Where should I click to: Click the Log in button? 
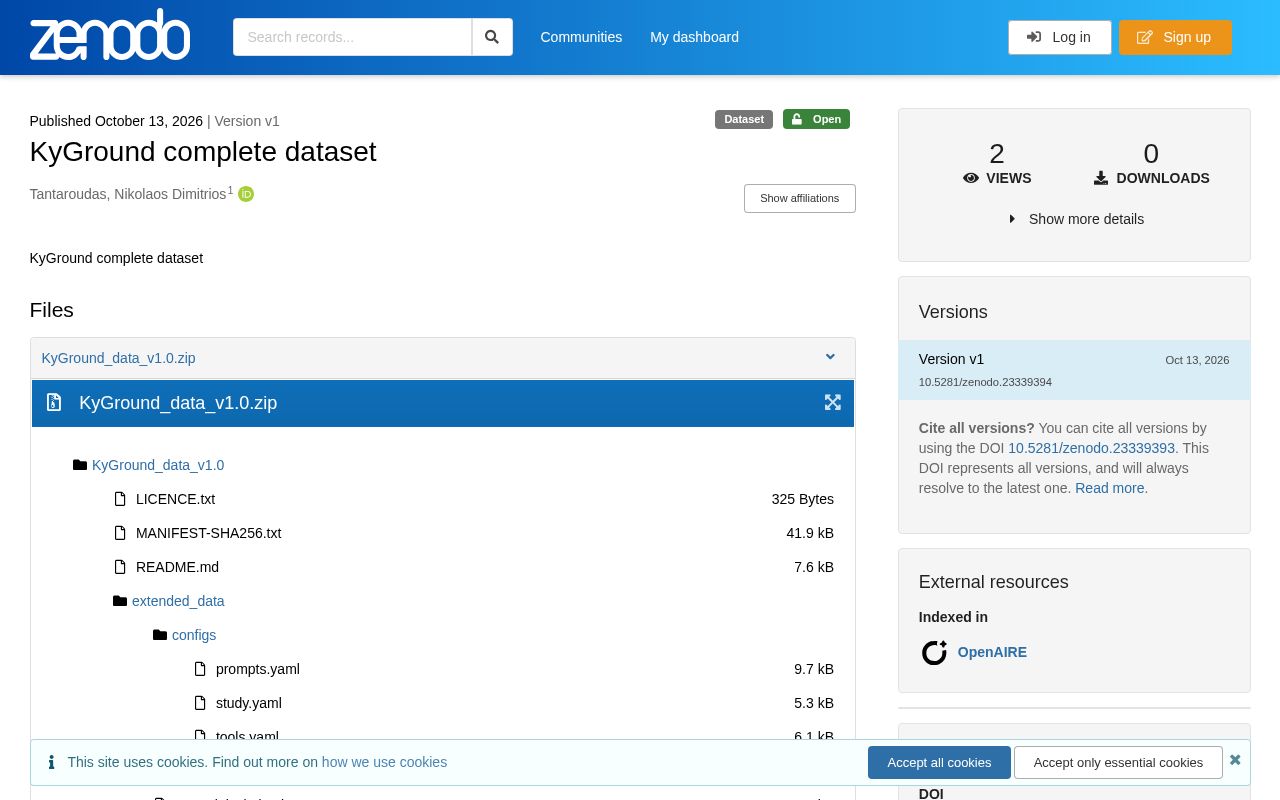pos(1059,37)
